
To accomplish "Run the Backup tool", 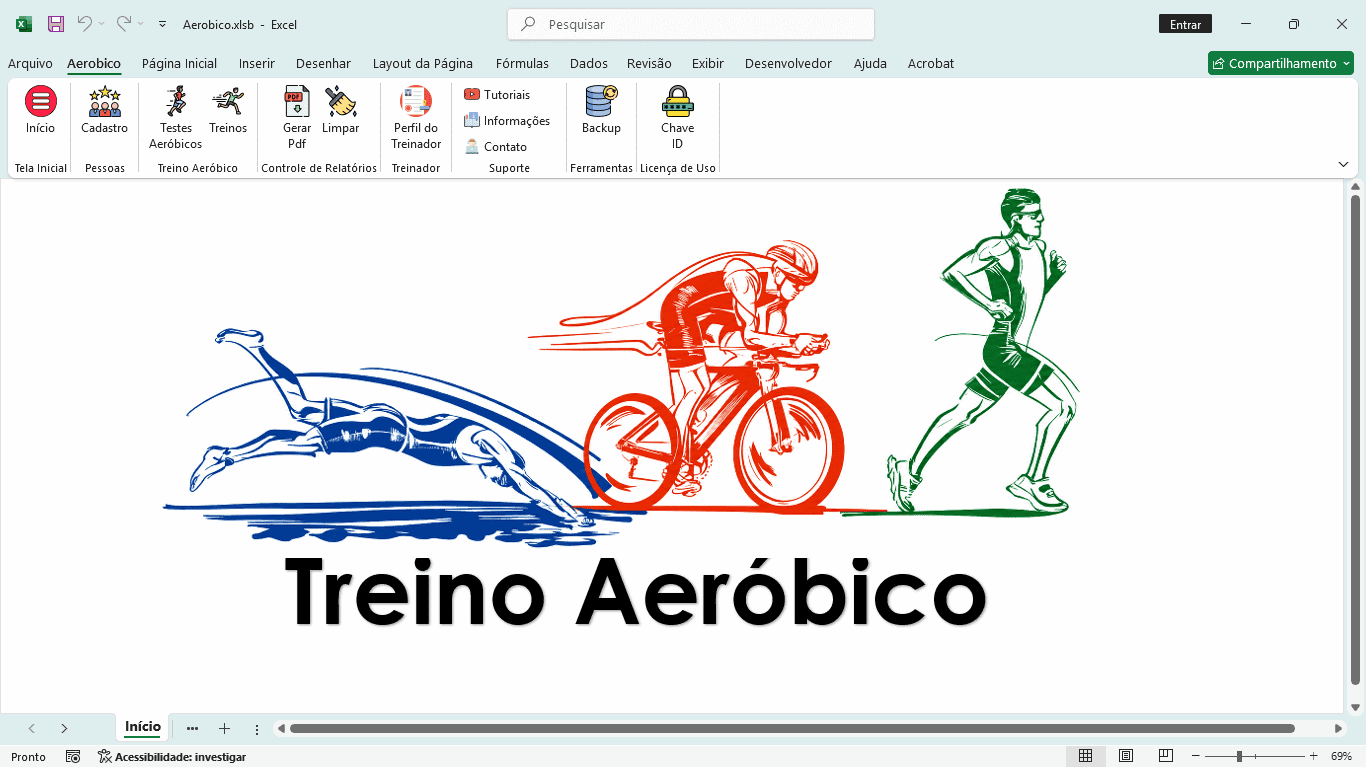I will click(x=601, y=111).
